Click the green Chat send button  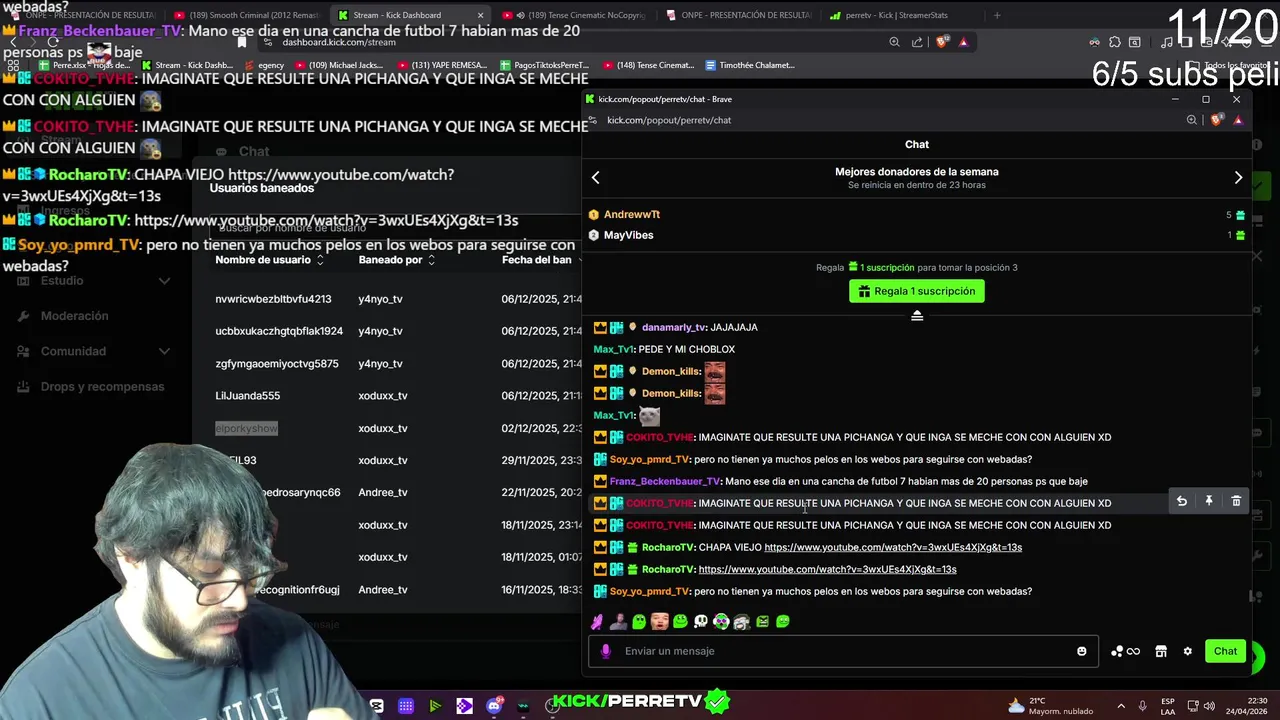(x=1225, y=651)
